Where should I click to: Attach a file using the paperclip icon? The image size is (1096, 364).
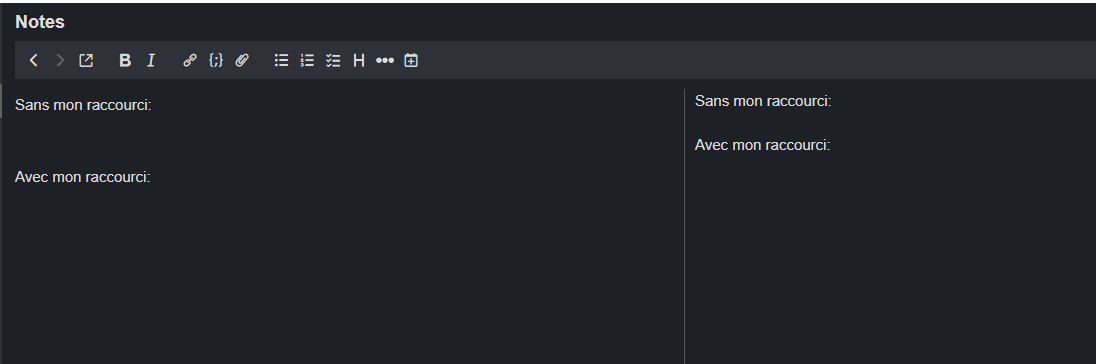click(242, 61)
